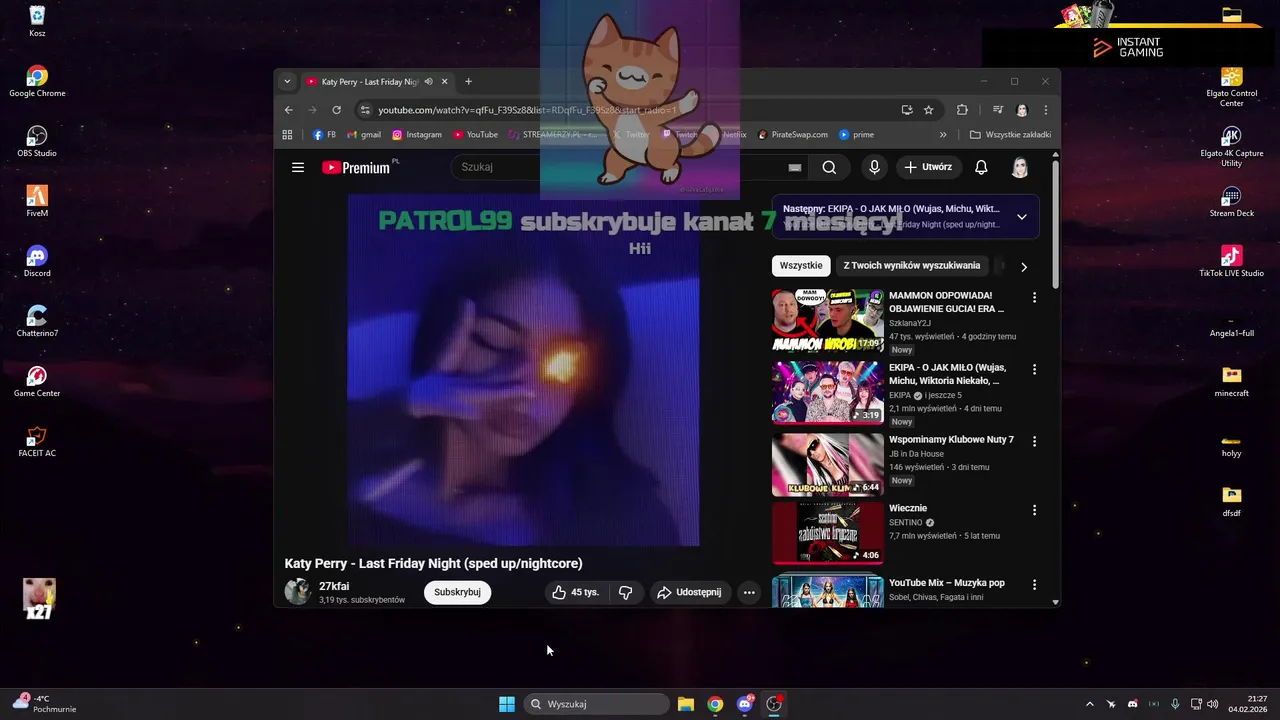This screenshot has height=720, width=1280.
Task: Open the Chrome apps grid in bookmarks bar
Action: (287, 134)
